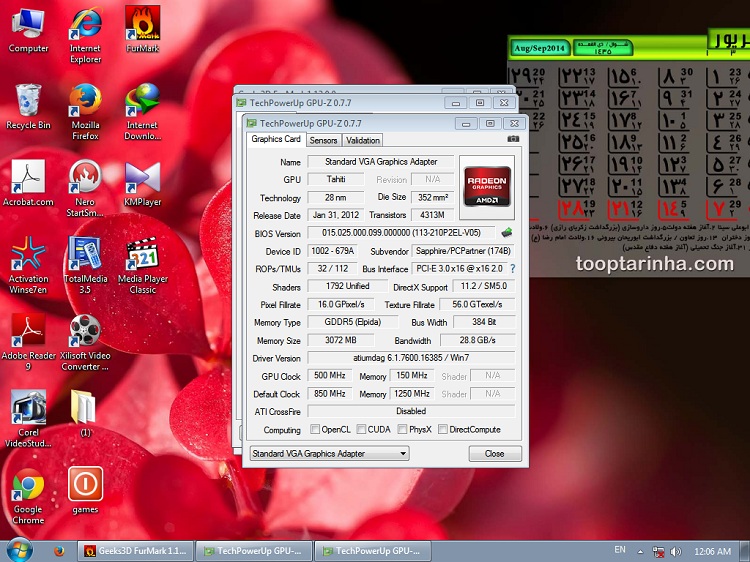Click the tooptarinha.com calendar link
Viewport: 750px width, 562px height.
tap(654, 264)
